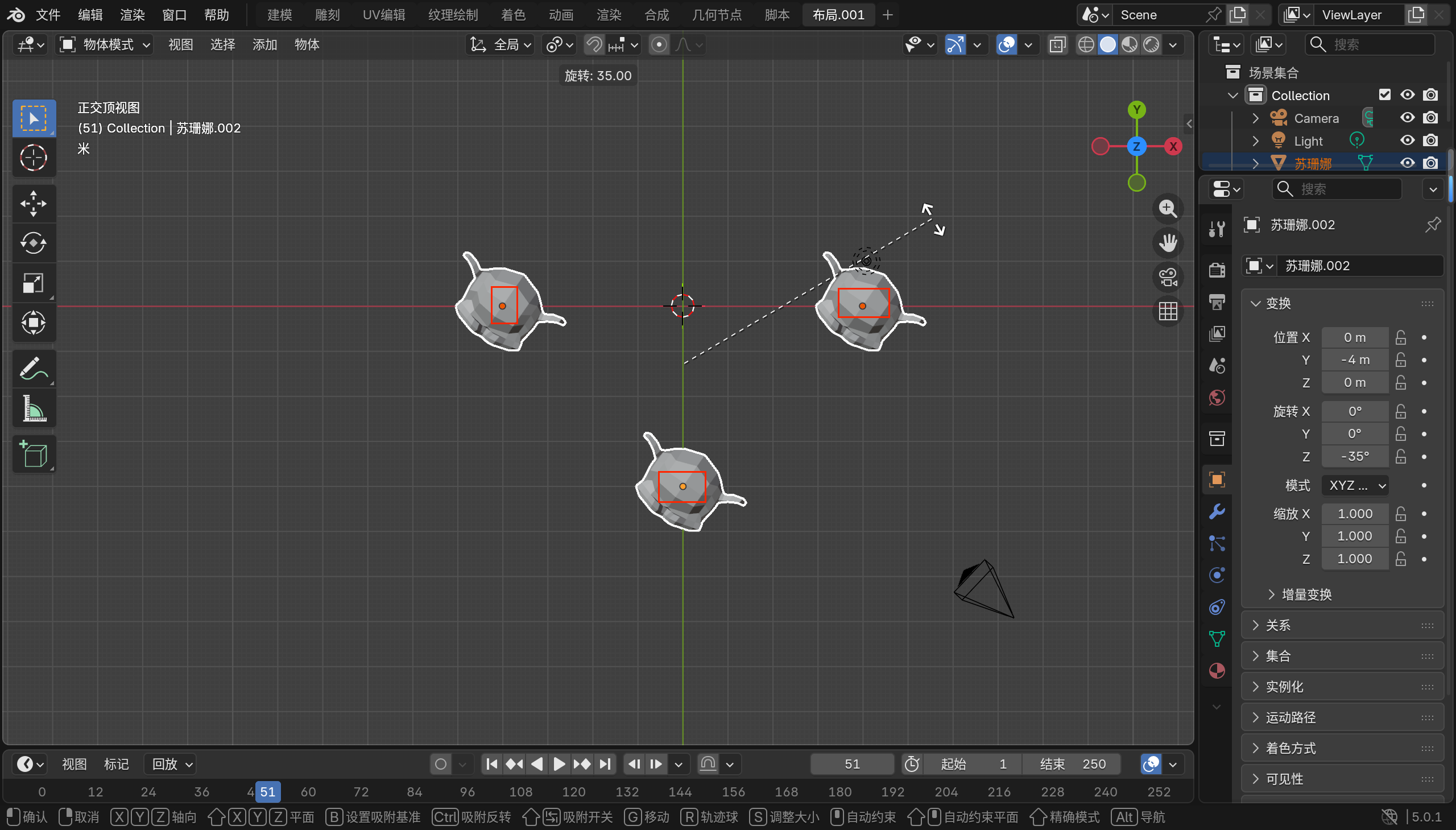Uncheck the Collection exclude checkbox
Image resolution: width=1456 pixels, height=830 pixels.
tap(1384, 94)
